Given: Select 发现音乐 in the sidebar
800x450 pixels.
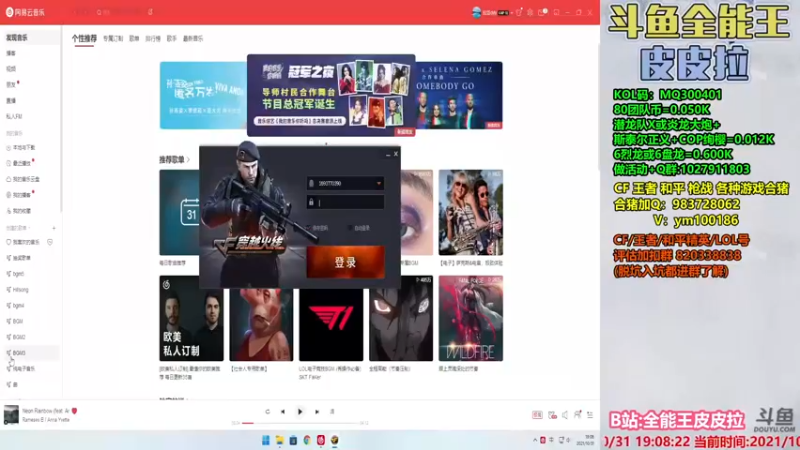Looking at the screenshot, I should pyautogui.click(x=31, y=38).
